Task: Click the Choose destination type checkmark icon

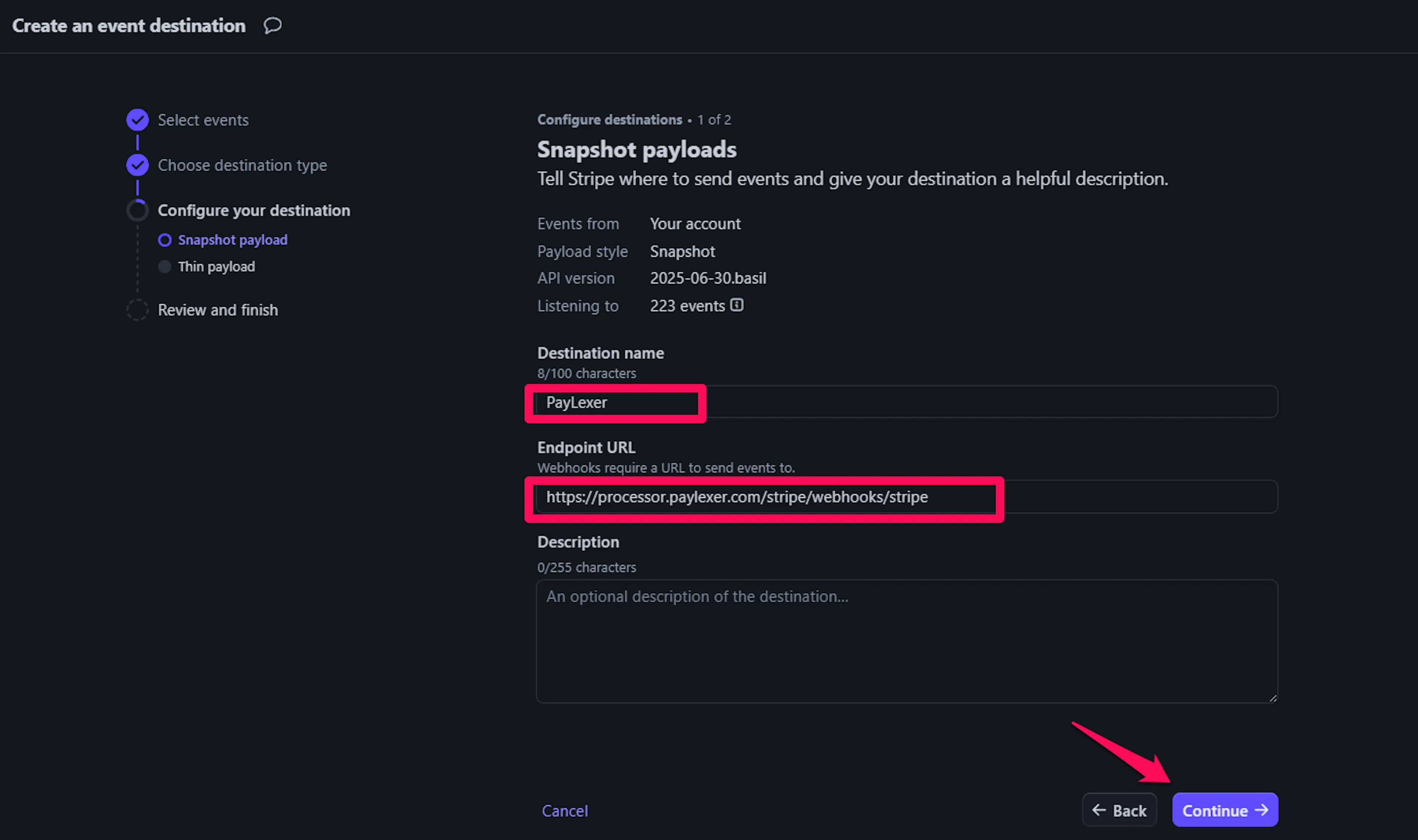Action: click(138, 165)
